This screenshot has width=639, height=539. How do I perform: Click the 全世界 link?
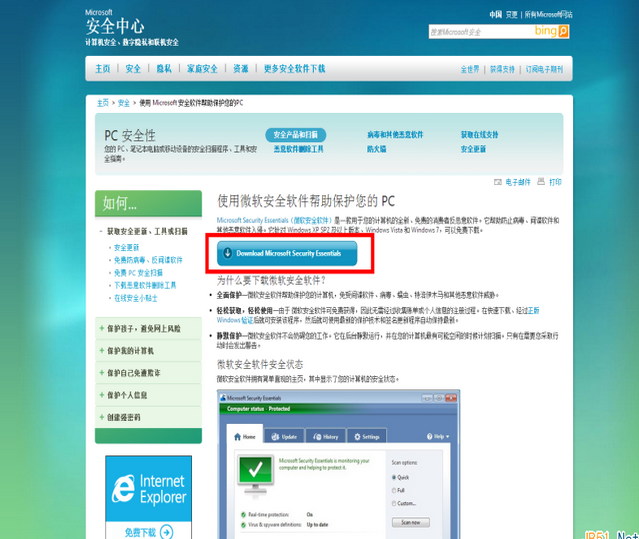coord(470,69)
